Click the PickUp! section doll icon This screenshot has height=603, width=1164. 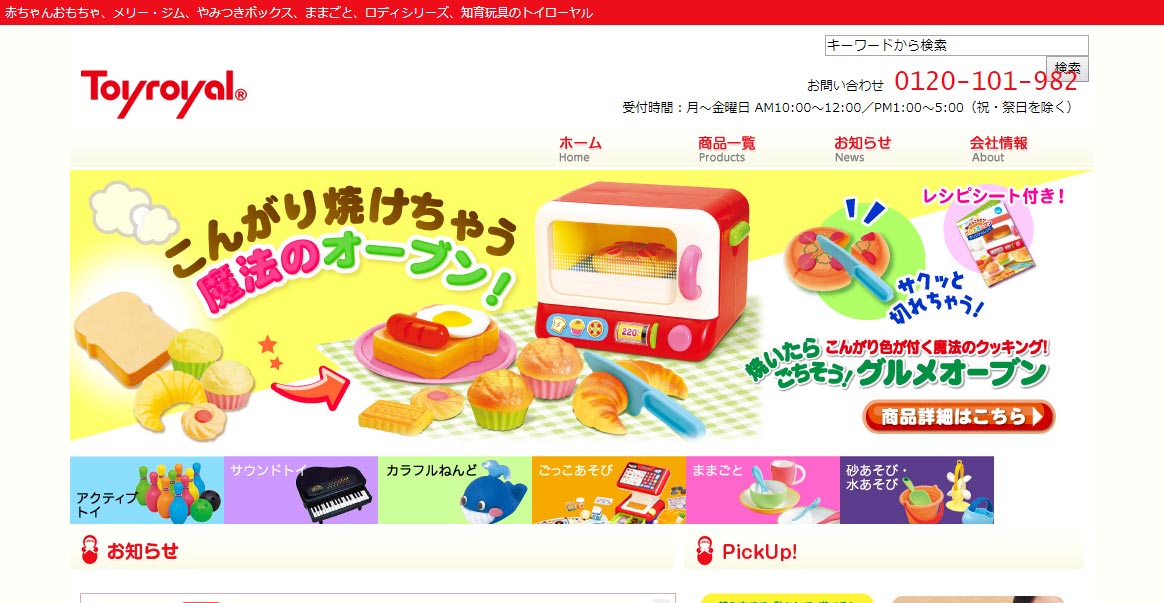(704, 550)
